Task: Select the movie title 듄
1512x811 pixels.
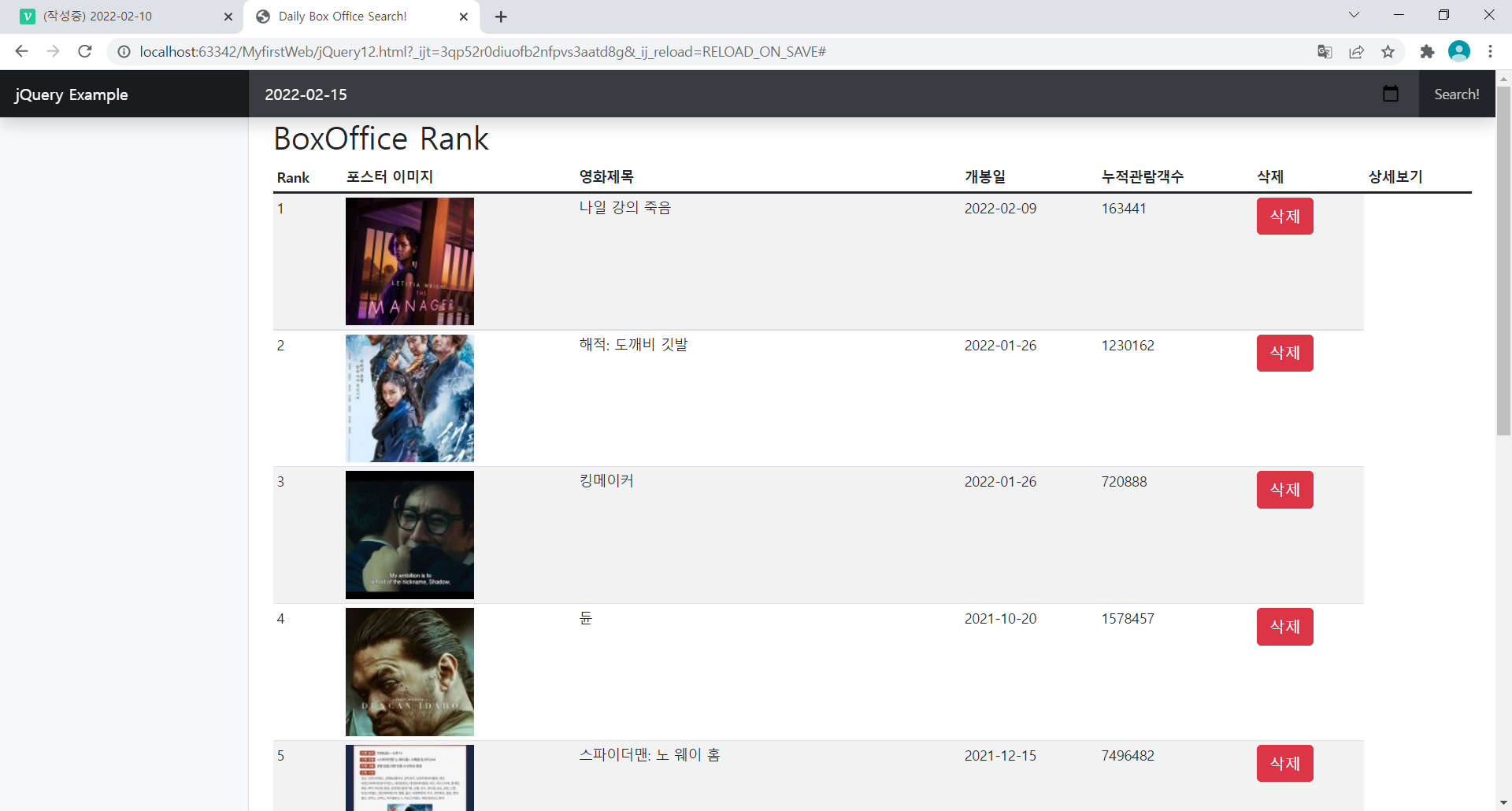Action: (x=586, y=618)
